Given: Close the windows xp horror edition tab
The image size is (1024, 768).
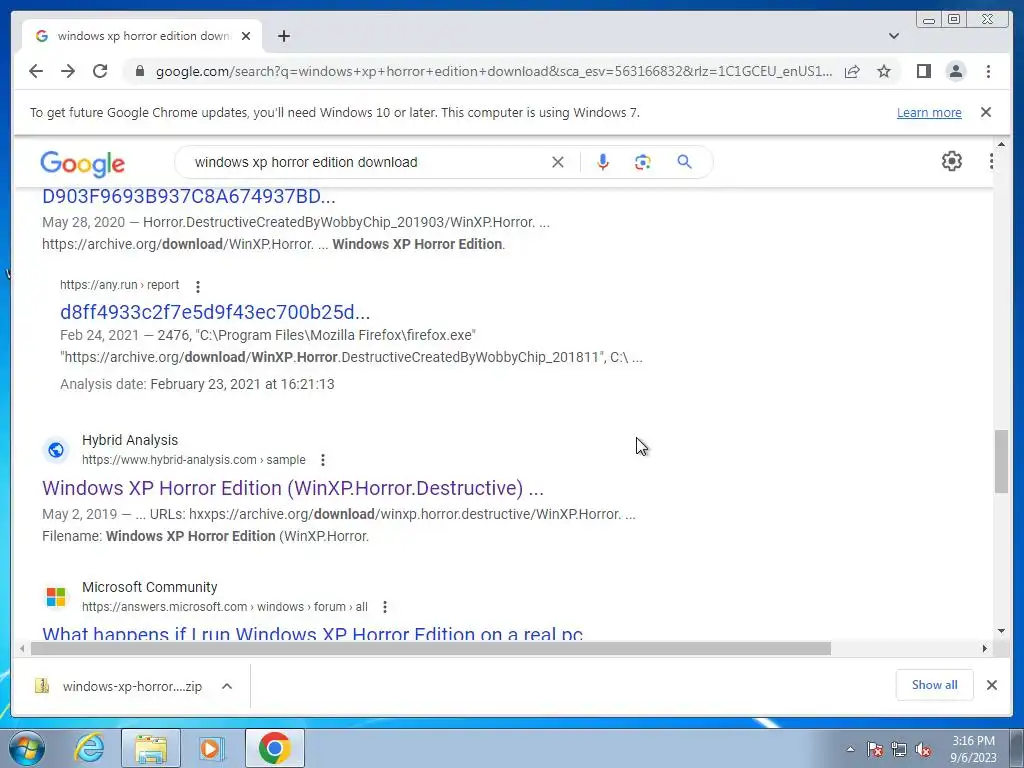Looking at the screenshot, I should (246, 36).
